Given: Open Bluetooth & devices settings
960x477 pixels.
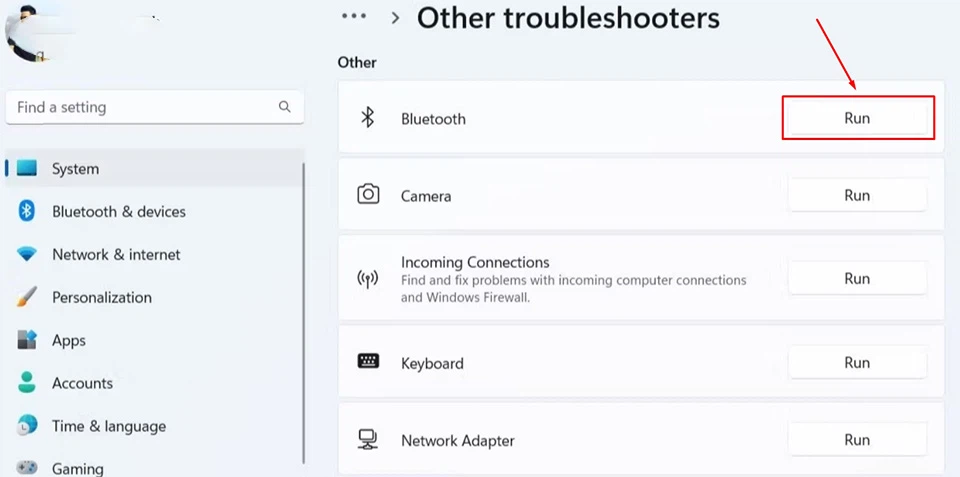Looking at the screenshot, I should pyautogui.click(x=118, y=212).
